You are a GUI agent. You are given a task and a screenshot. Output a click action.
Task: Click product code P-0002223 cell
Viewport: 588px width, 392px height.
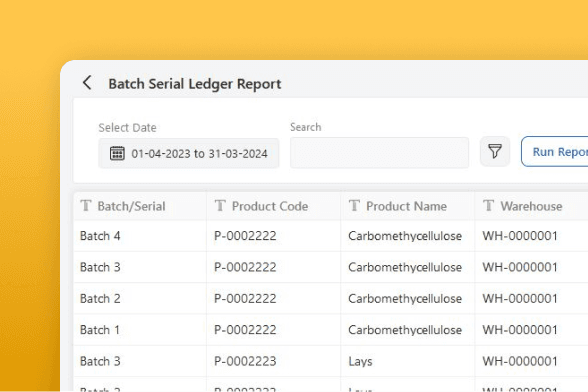click(x=245, y=361)
